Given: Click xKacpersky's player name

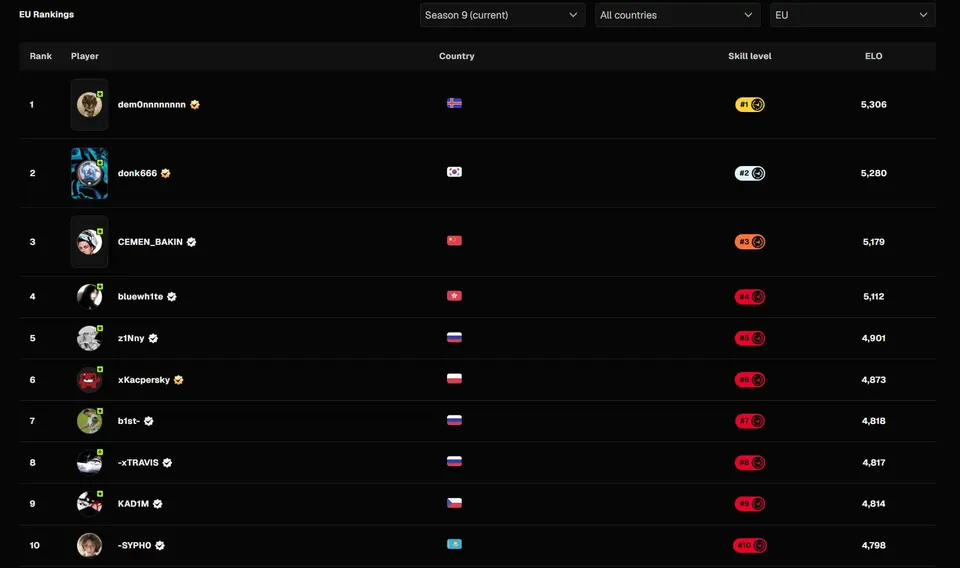Looking at the screenshot, I should 144,379.
